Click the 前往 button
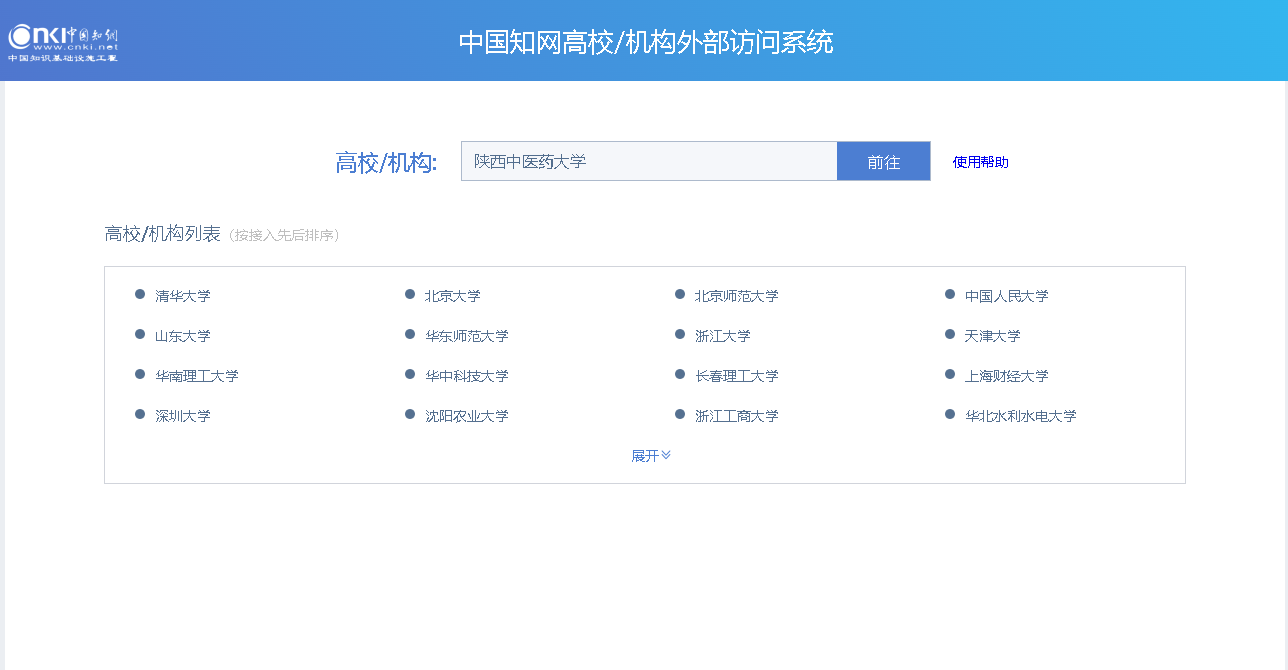The image size is (1288, 670). click(884, 161)
